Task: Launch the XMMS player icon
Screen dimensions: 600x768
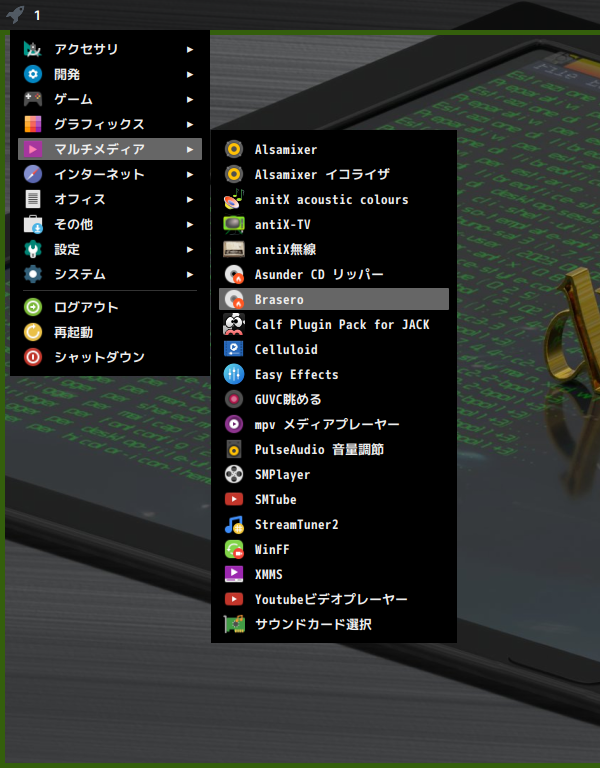Action: tap(234, 574)
